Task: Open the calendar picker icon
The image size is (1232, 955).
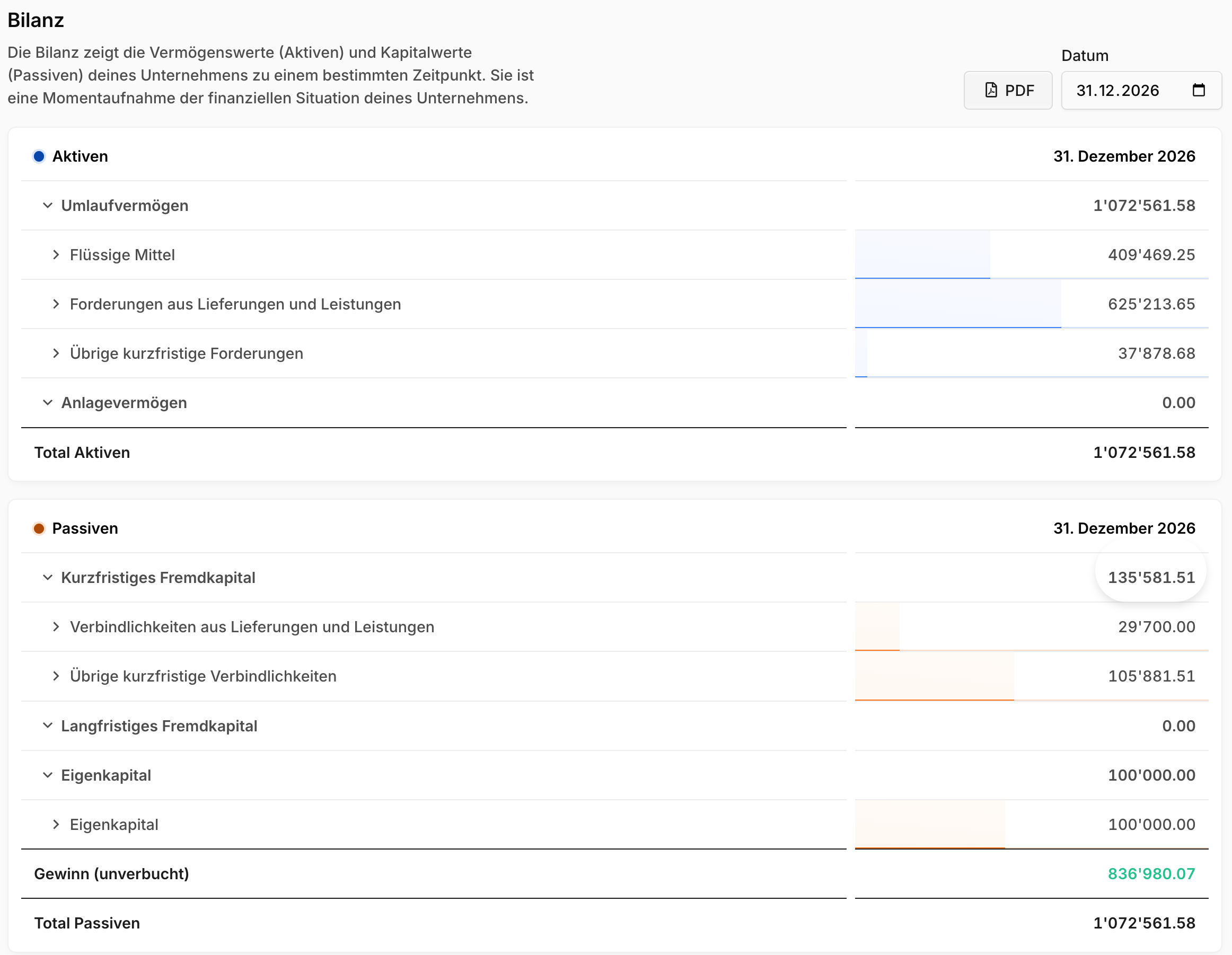Action: click(x=1199, y=90)
